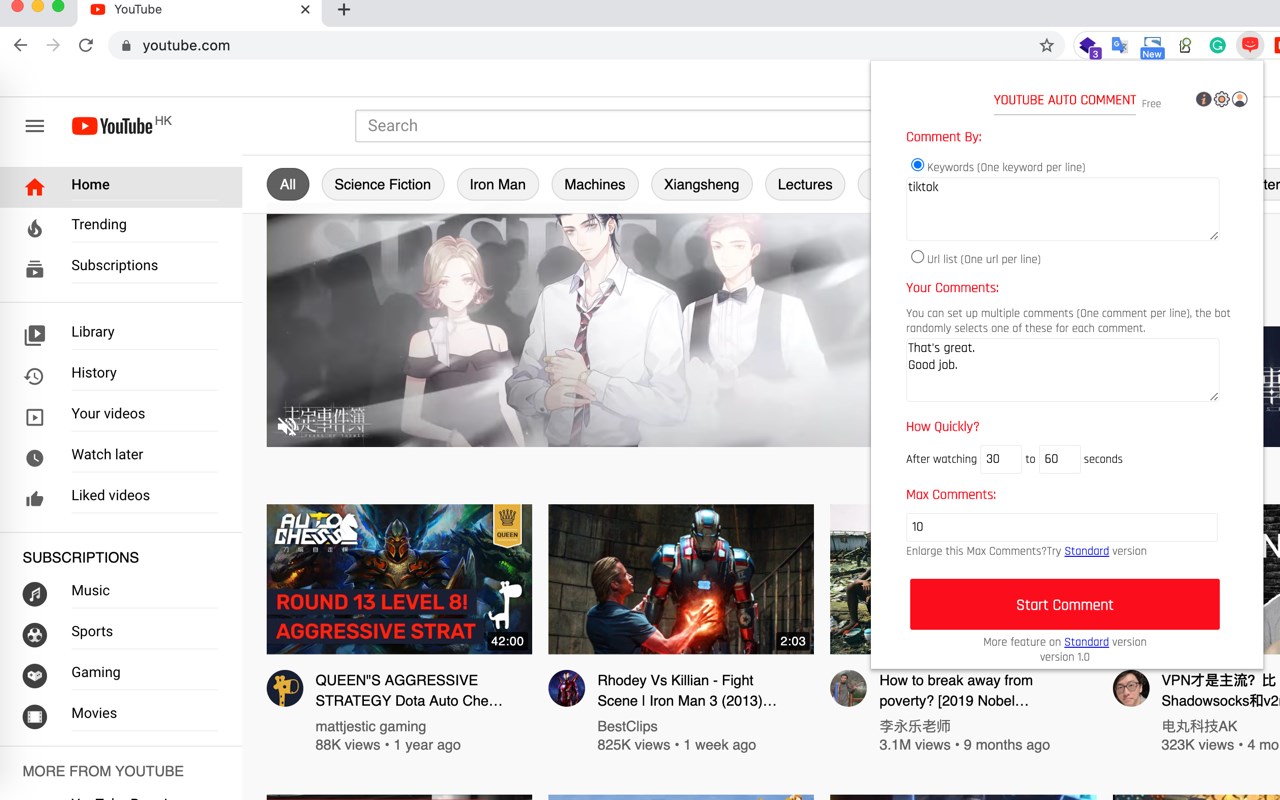The image size is (1280, 800).
Task: Click the History clock icon
Action: point(35,376)
